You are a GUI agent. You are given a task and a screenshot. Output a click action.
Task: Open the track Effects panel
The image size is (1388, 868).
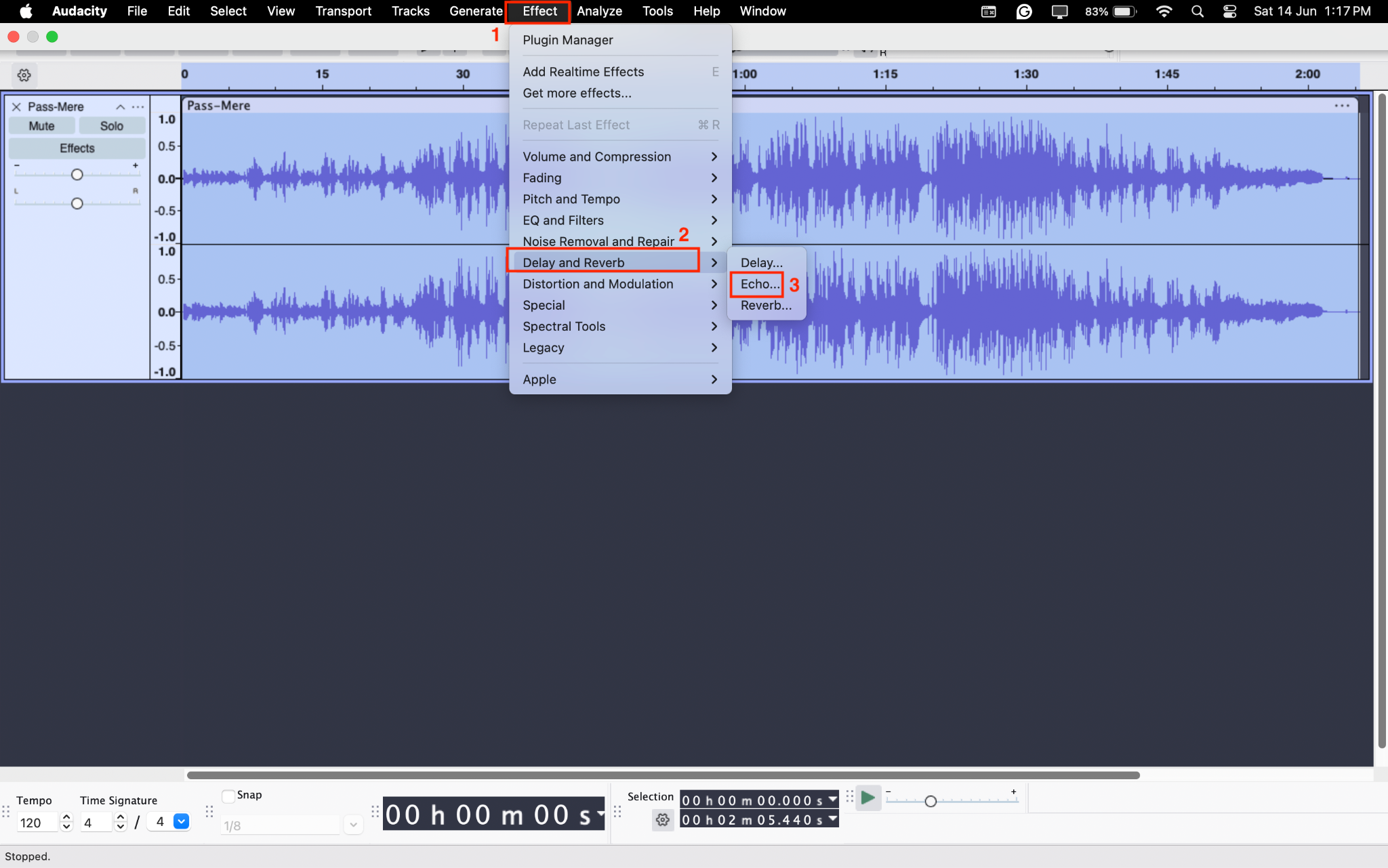click(77, 148)
